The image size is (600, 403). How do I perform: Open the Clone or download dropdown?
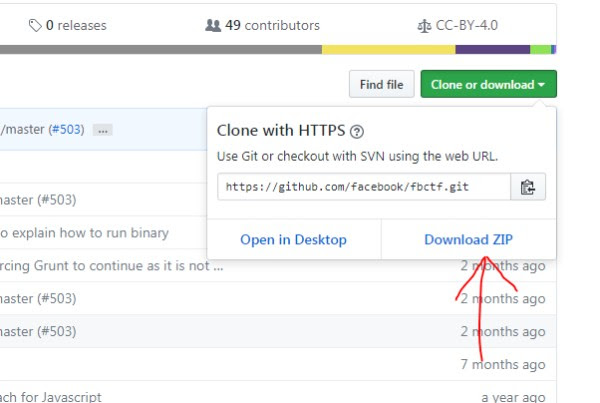tap(488, 84)
